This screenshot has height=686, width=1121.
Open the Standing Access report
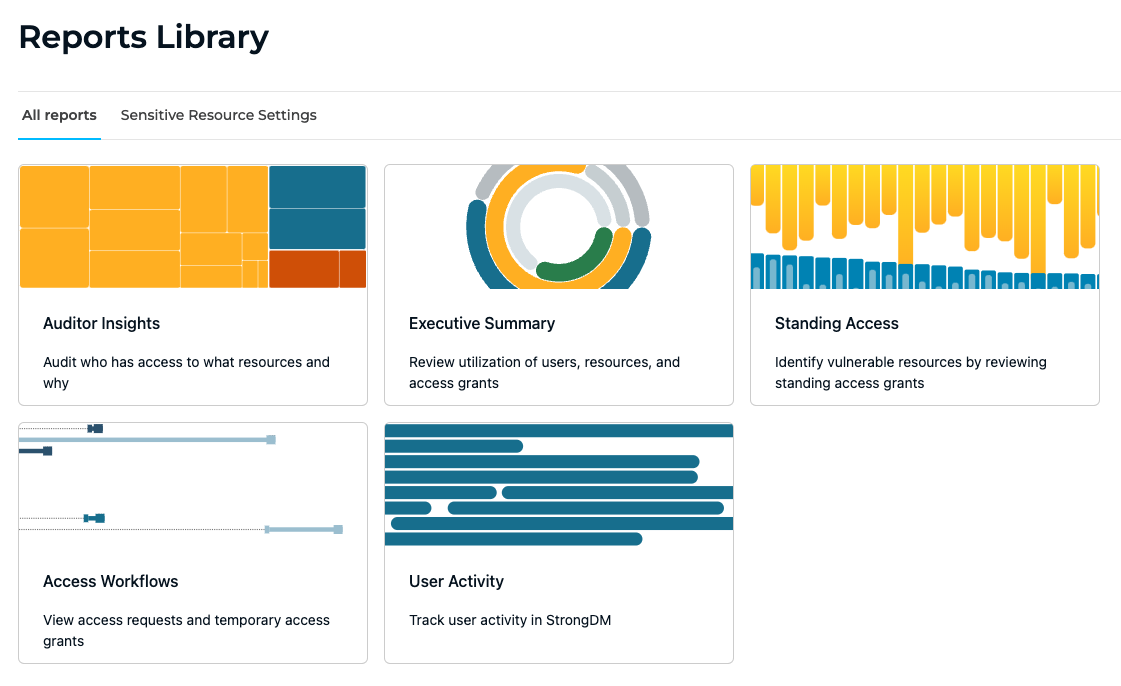pyautogui.click(x=837, y=323)
